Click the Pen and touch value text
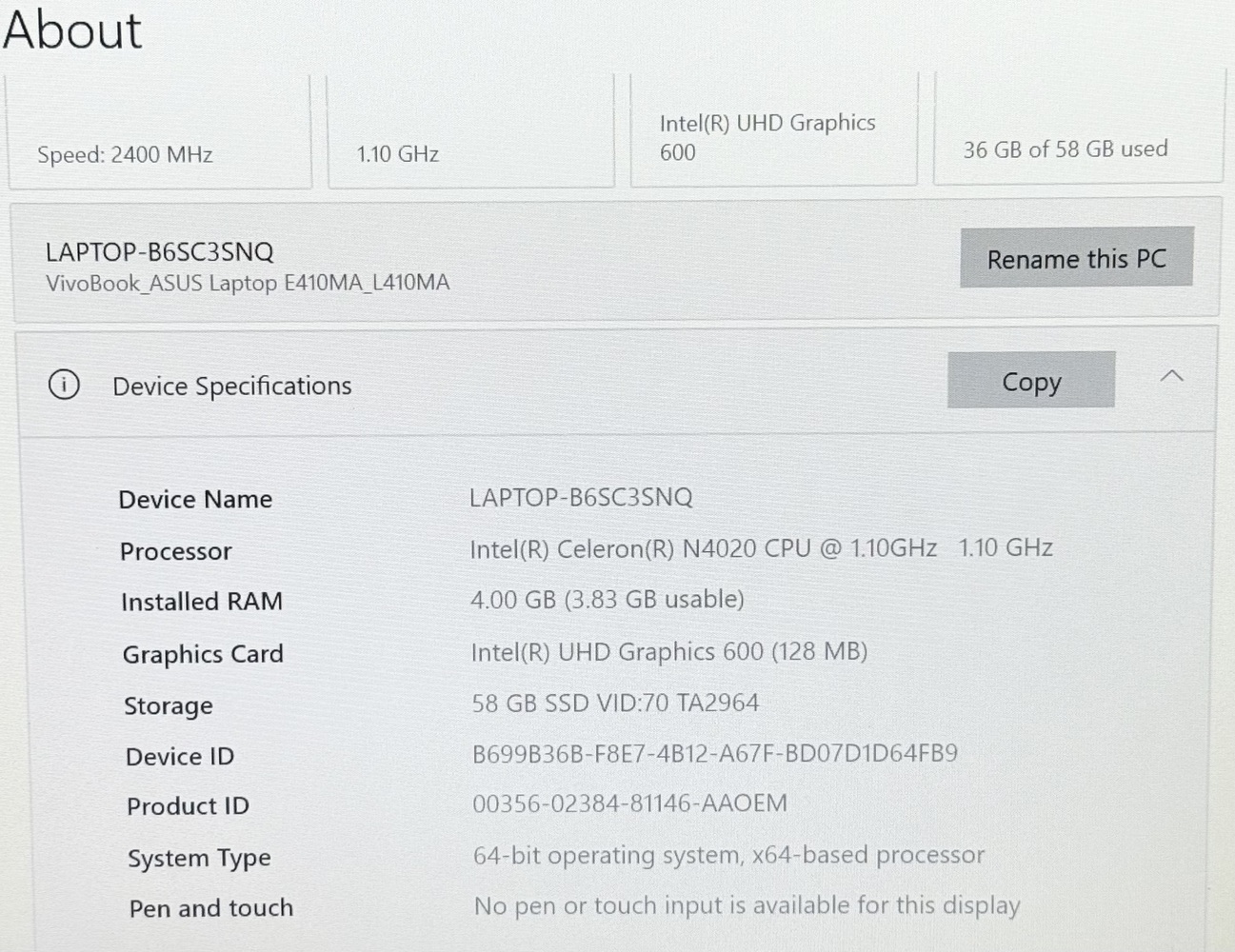Viewport: 1235px width, 952px height. point(747,905)
